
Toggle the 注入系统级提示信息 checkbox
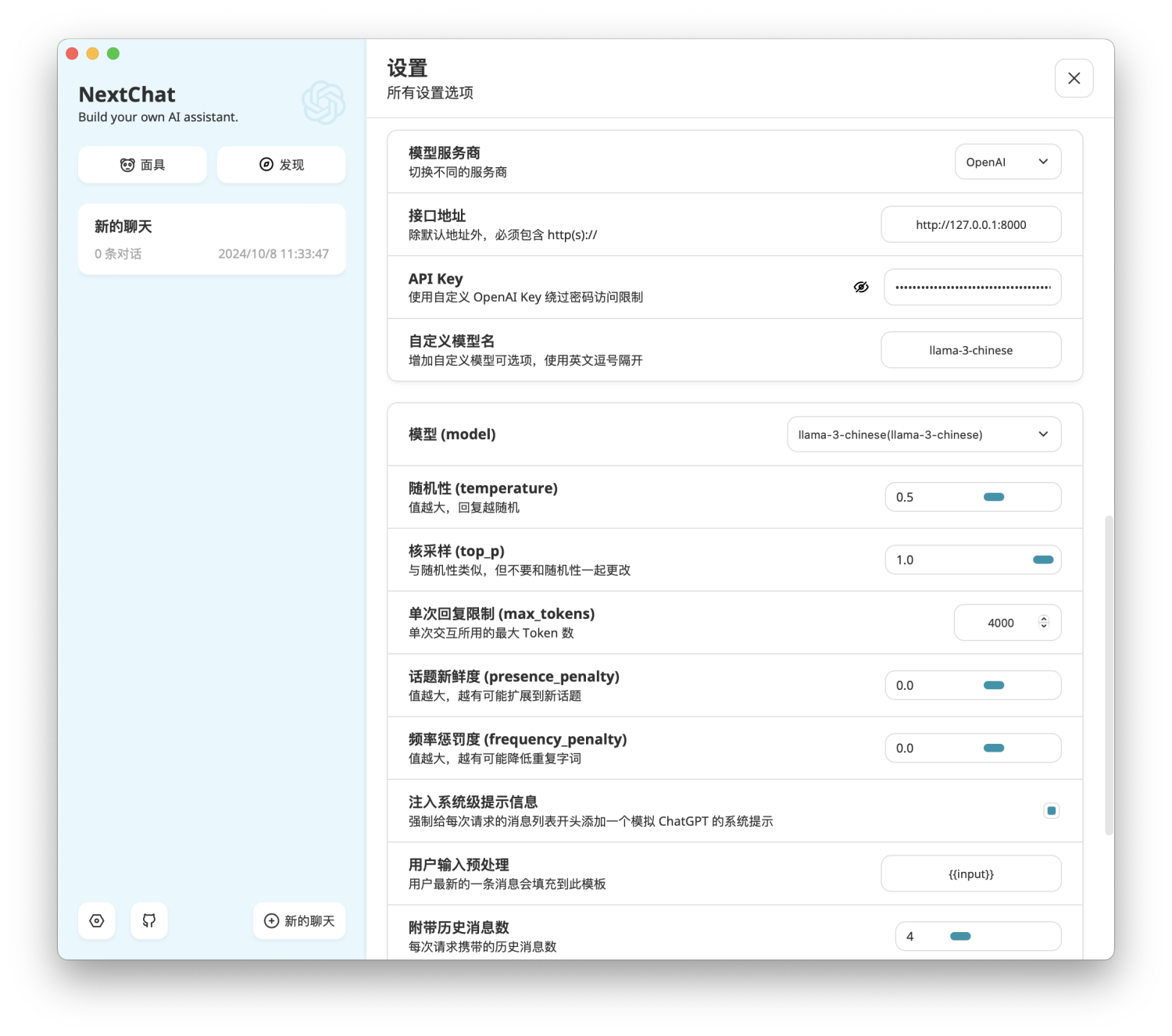click(1051, 810)
